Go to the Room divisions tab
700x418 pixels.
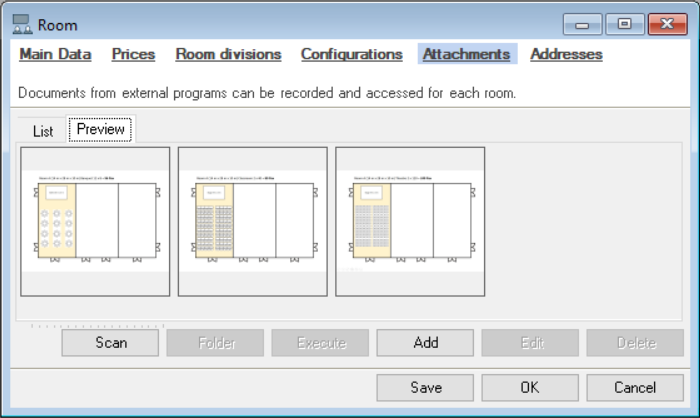pyautogui.click(x=228, y=54)
